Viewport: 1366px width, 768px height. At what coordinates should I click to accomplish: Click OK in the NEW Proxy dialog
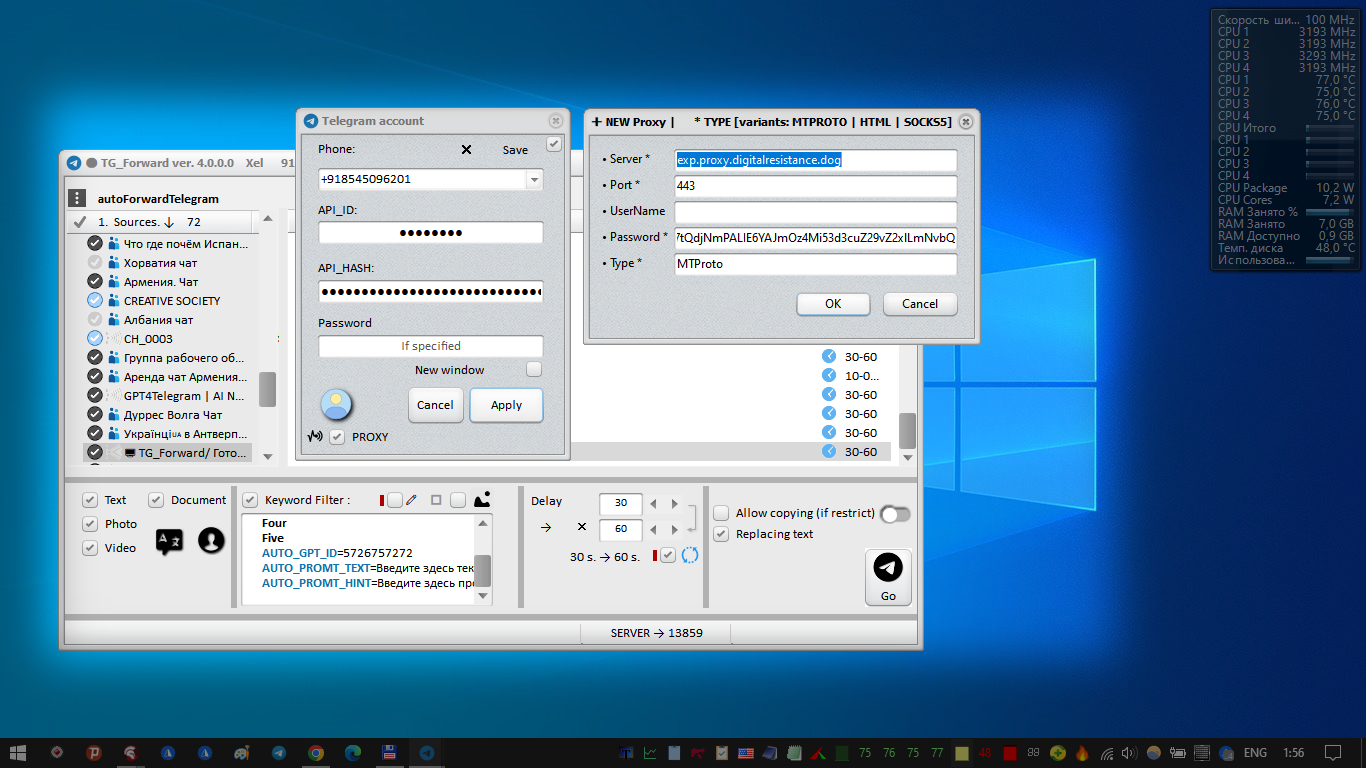pyautogui.click(x=832, y=304)
